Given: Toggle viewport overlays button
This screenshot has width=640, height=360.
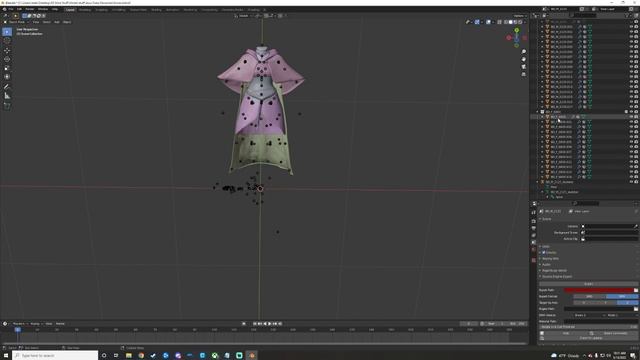Looking at the screenshot, I should (x=489, y=22).
